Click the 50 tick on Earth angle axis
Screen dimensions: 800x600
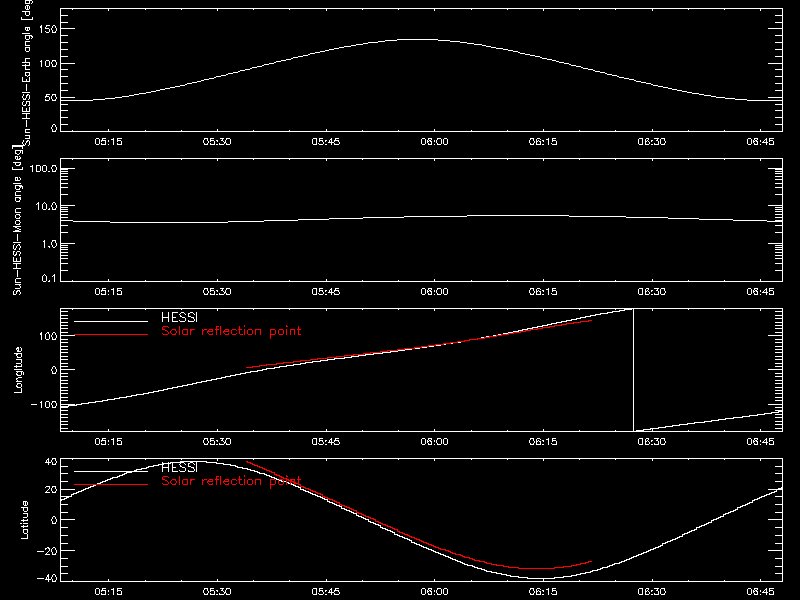51,98
